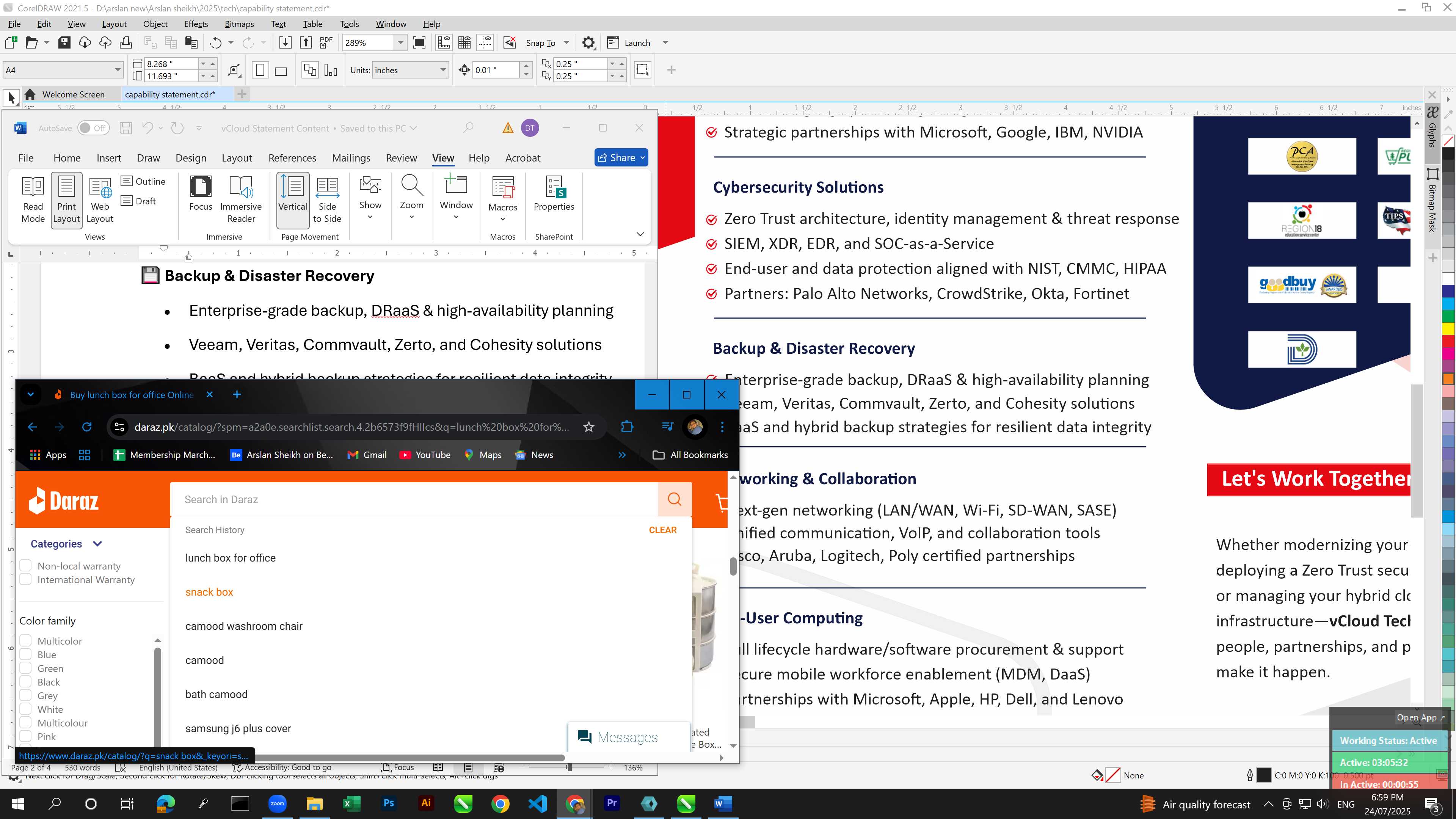Open the Insert tab in Word
The image size is (1456, 819).
[108, 158]
